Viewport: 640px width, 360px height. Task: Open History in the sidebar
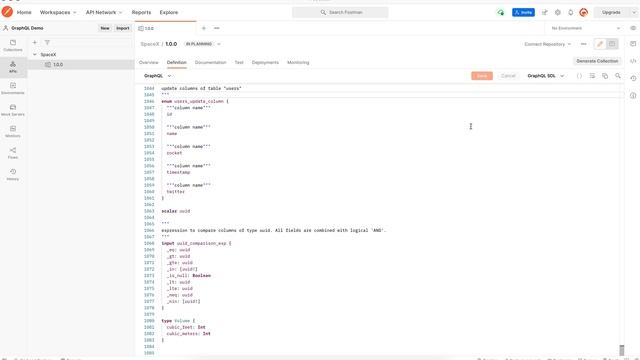[x=13, y=175]
